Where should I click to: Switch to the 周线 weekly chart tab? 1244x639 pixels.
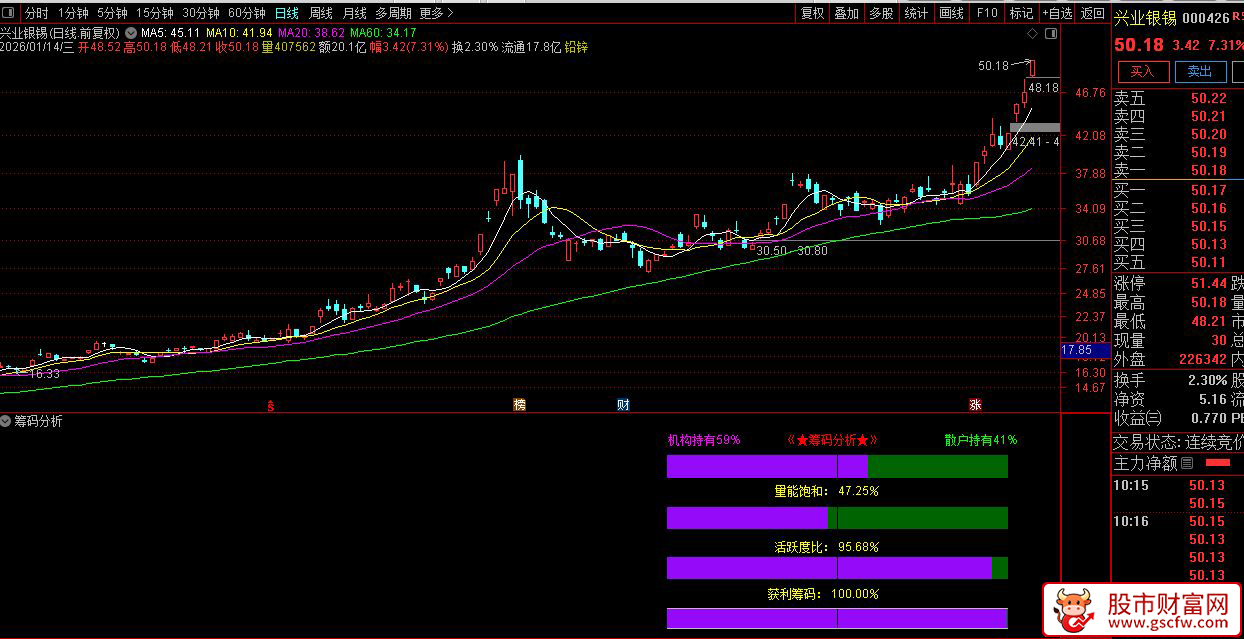click(x=320, y=13)
